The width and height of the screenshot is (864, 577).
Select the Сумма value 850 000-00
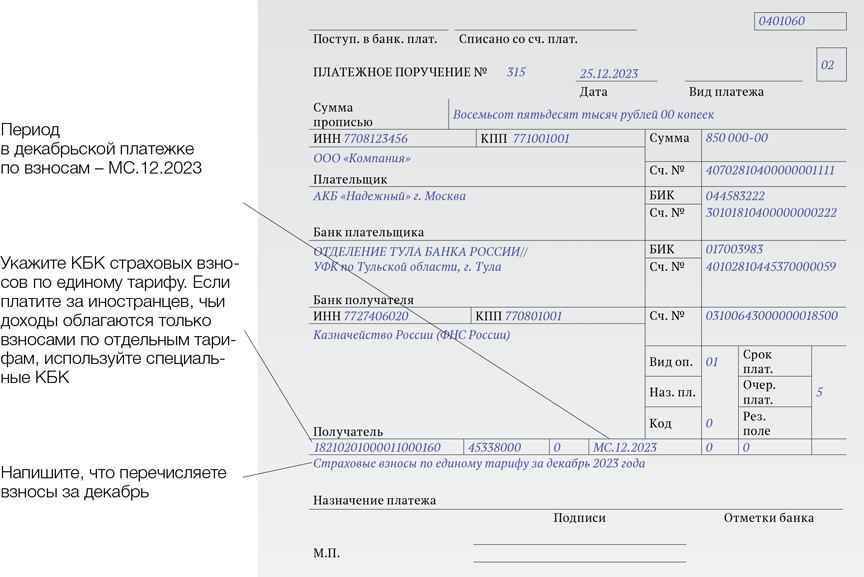tap(737, 139)
